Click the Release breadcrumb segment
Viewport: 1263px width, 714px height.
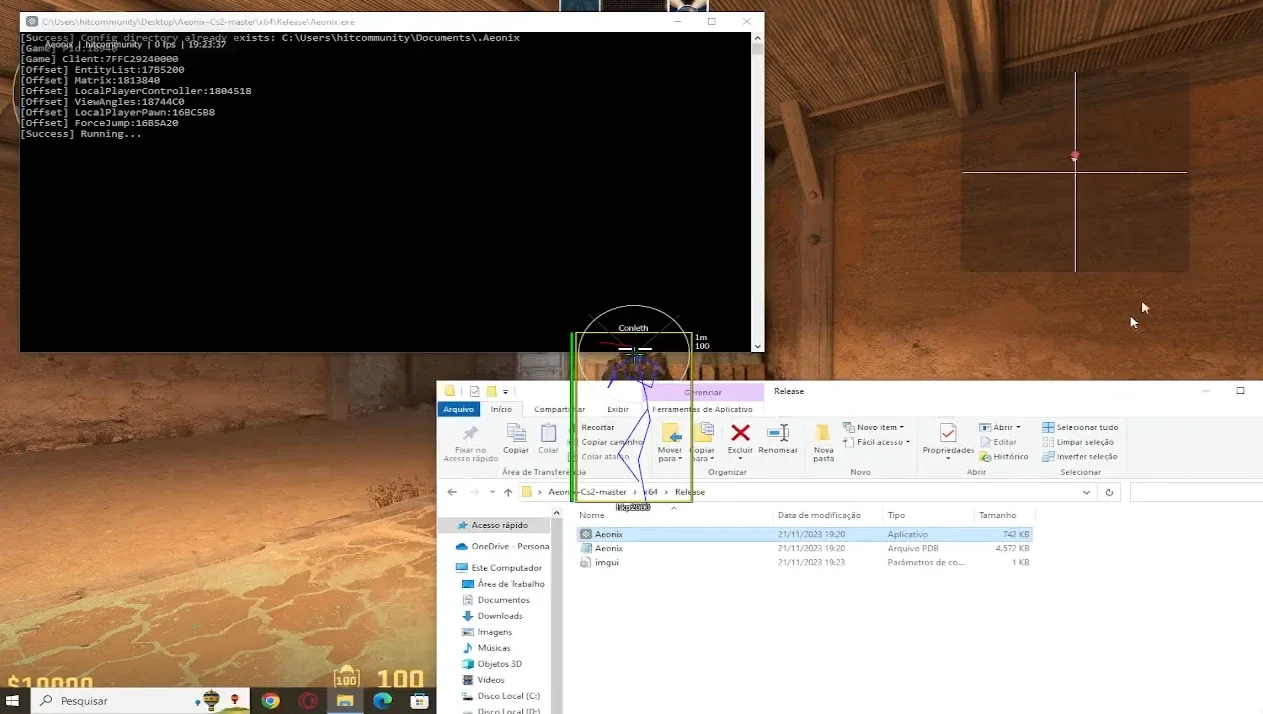tap(690, 492)
